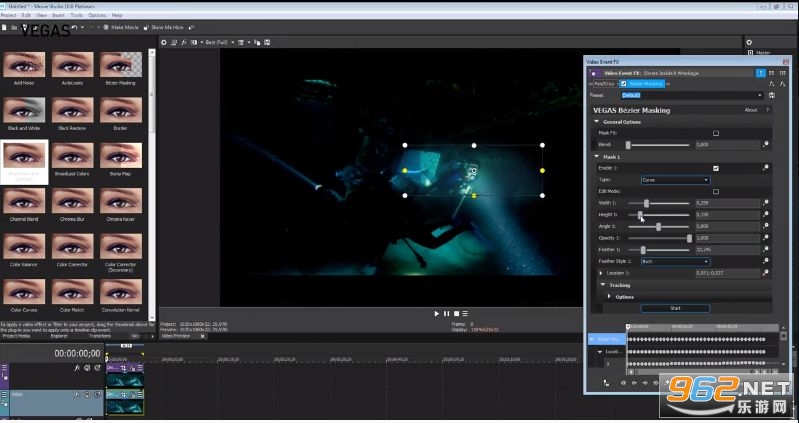Collapse the General Options section
The height and width of the screenshot is (423, 799).
[x=597, y=122]
